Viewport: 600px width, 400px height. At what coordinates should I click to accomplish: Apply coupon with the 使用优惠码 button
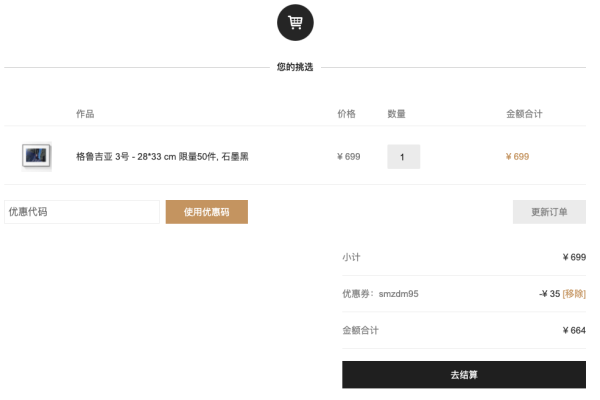coord(207,212)
